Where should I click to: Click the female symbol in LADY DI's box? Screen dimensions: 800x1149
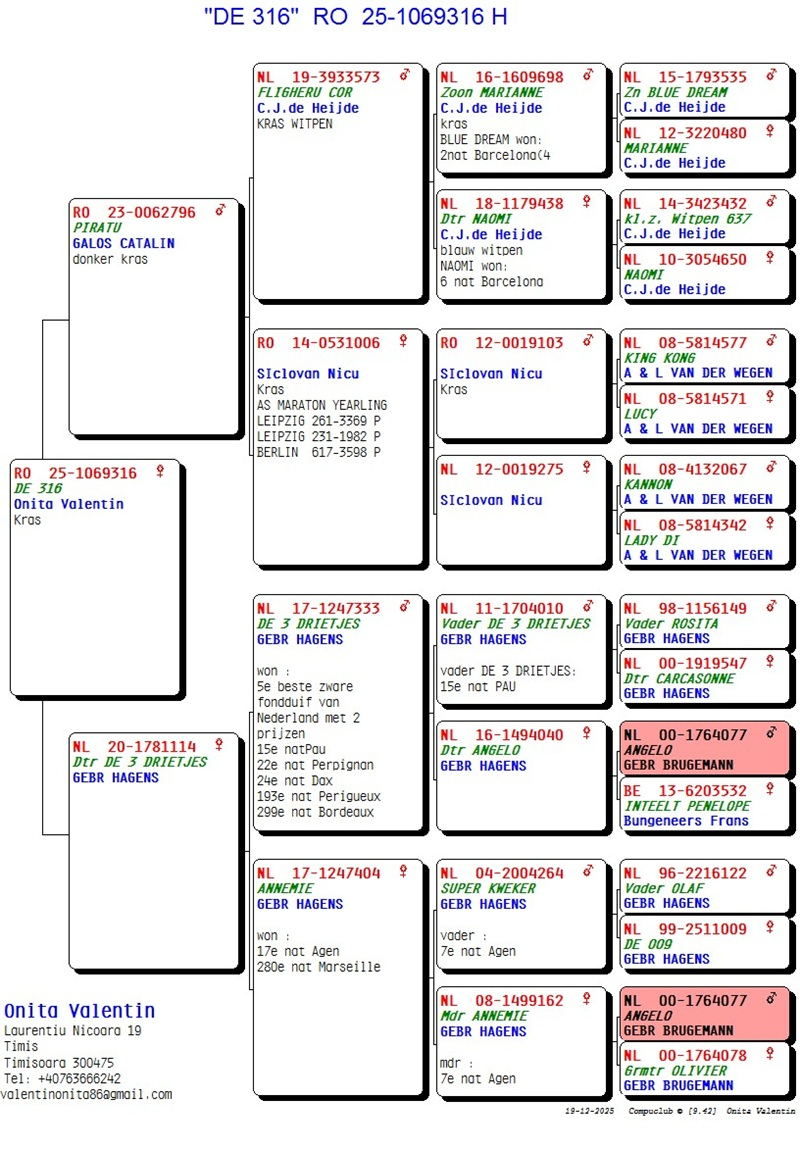(x=770, y=524)
